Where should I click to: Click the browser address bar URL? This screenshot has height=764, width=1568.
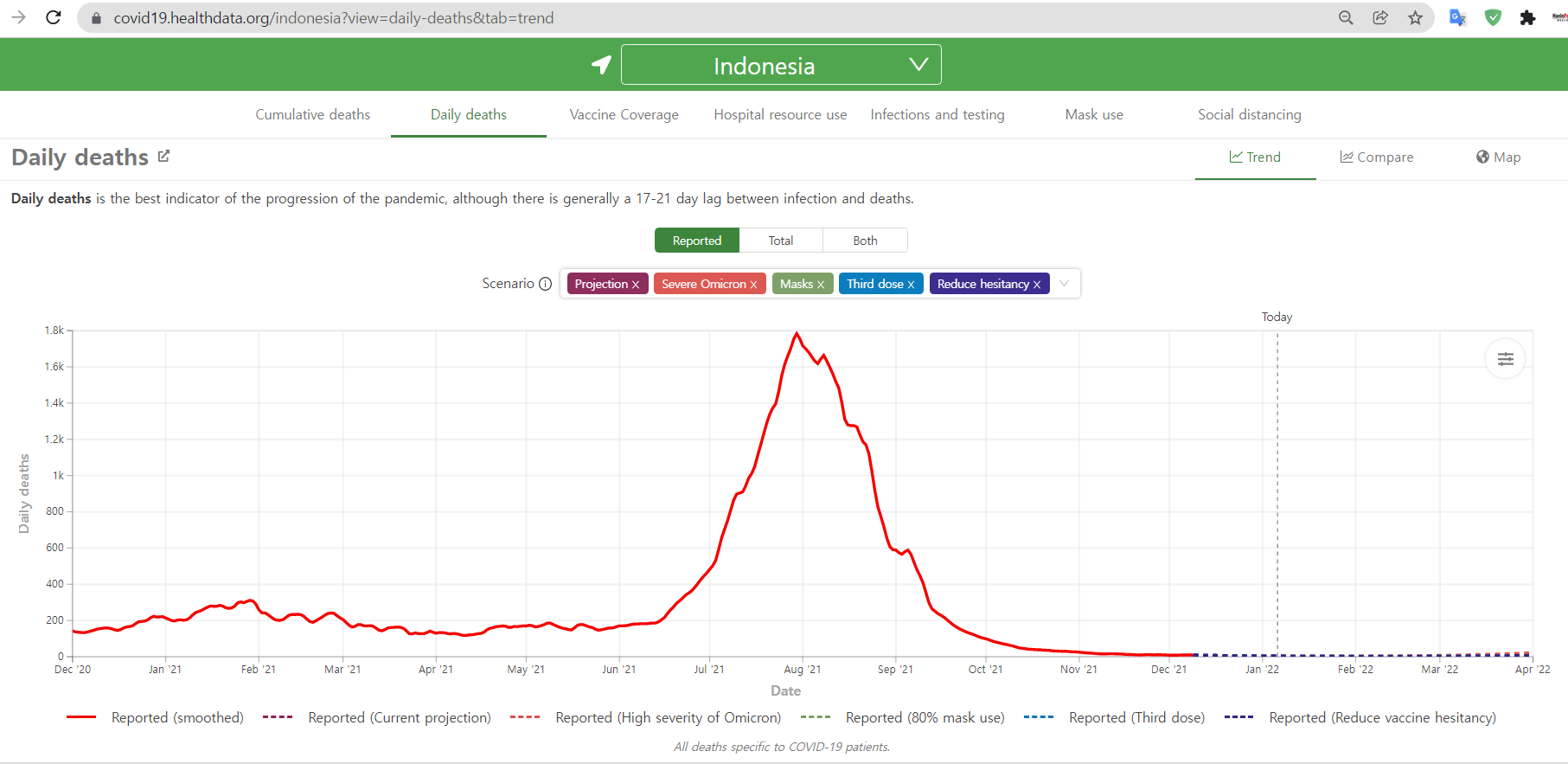[334, 17]
